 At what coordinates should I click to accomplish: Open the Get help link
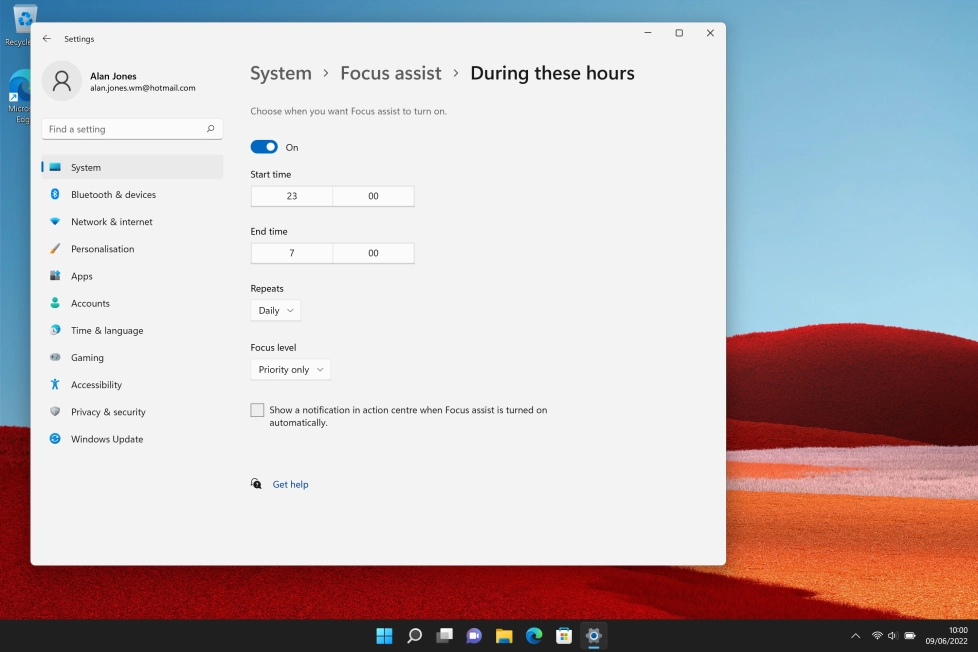[290, 484]
